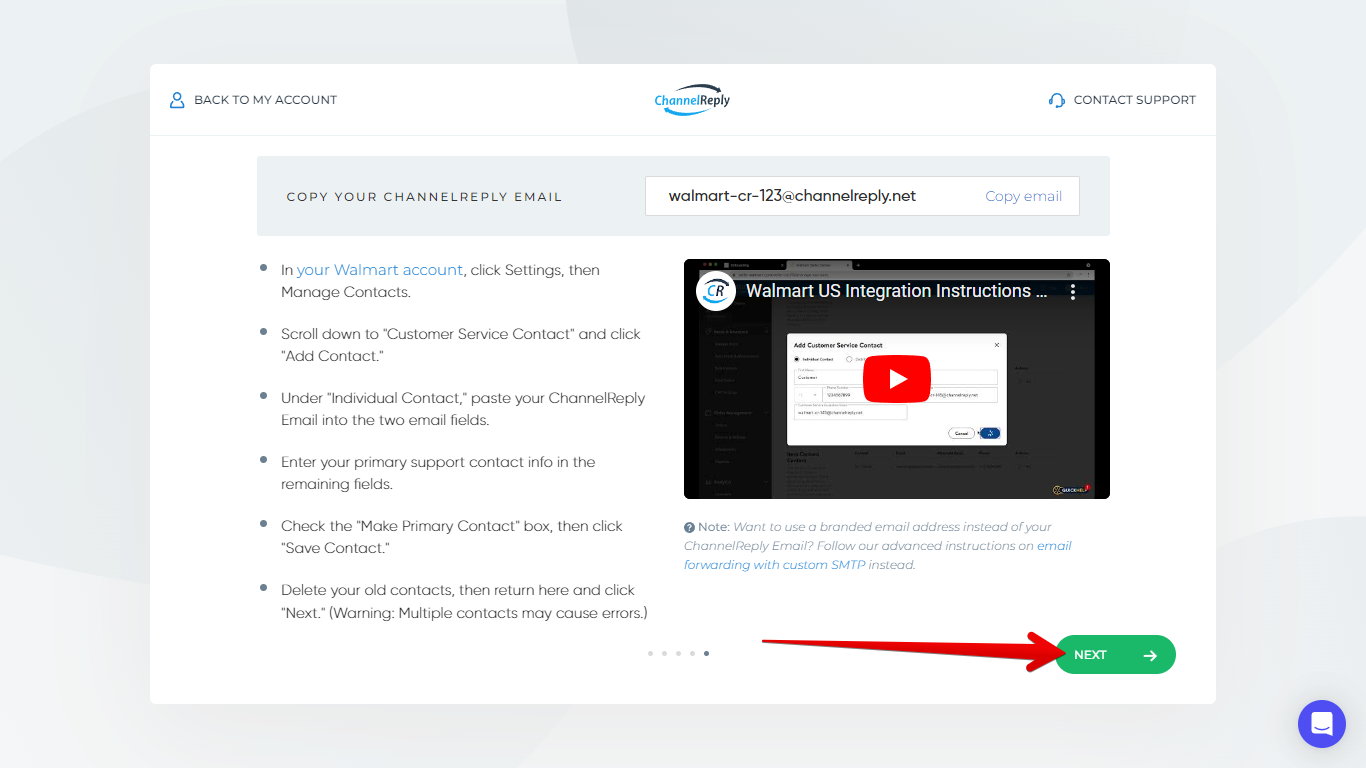The width and height of the screenshot is (1366, 768).
Task: Click the video title Walmart US Integration Instructions
Action: [897, 291]
